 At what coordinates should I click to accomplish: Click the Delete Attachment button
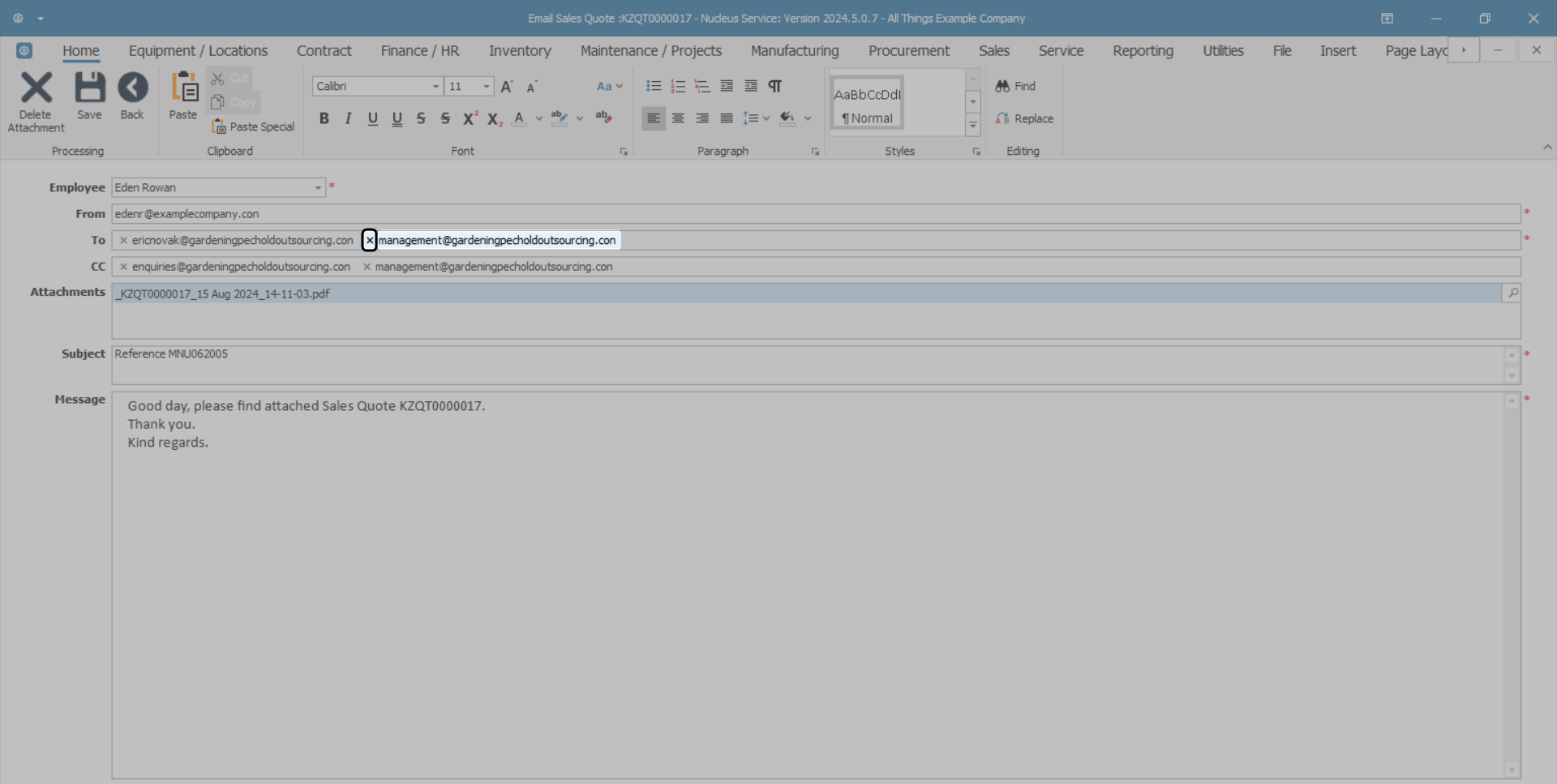36,102
